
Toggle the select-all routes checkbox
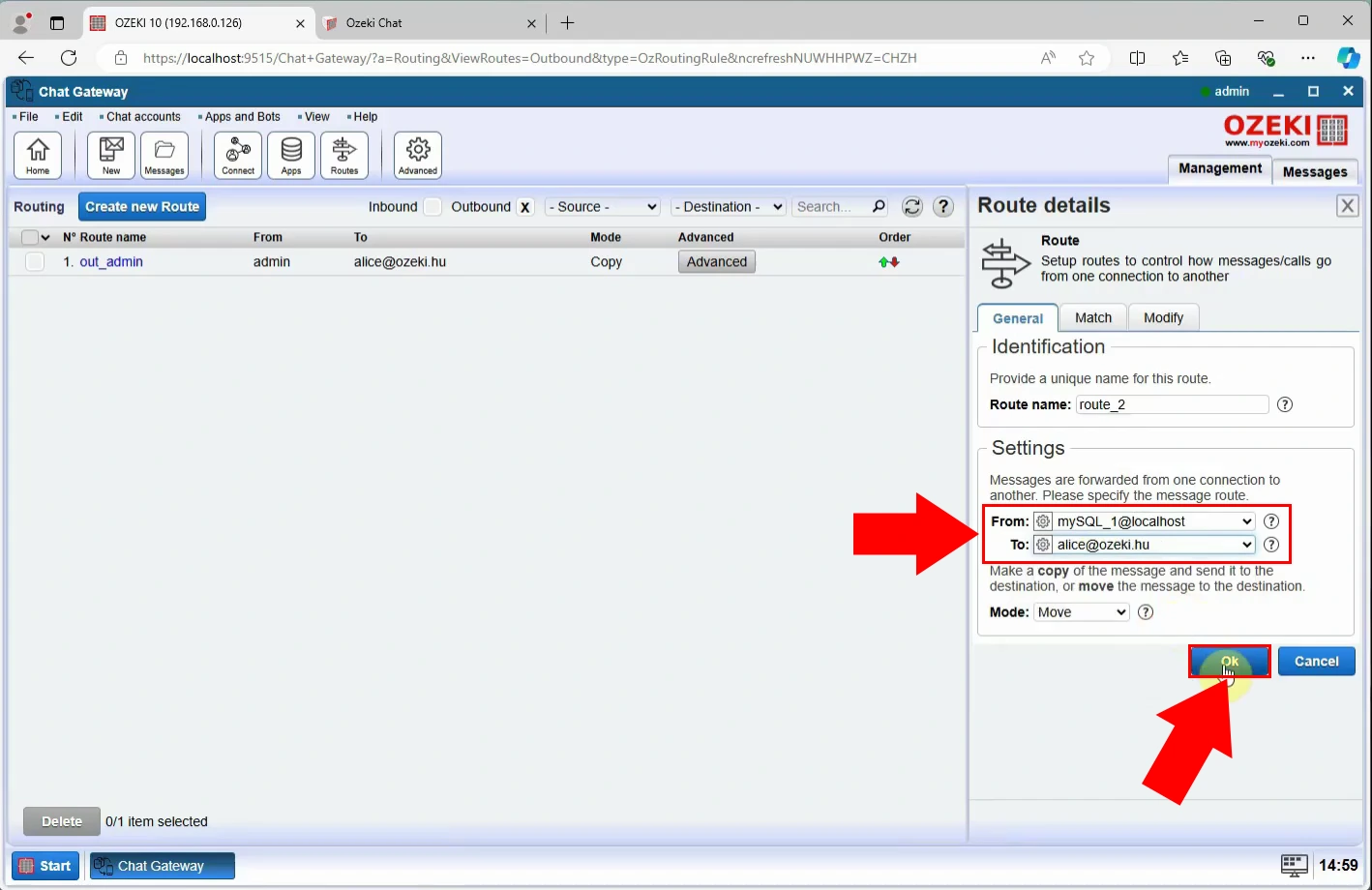point(30,237)
